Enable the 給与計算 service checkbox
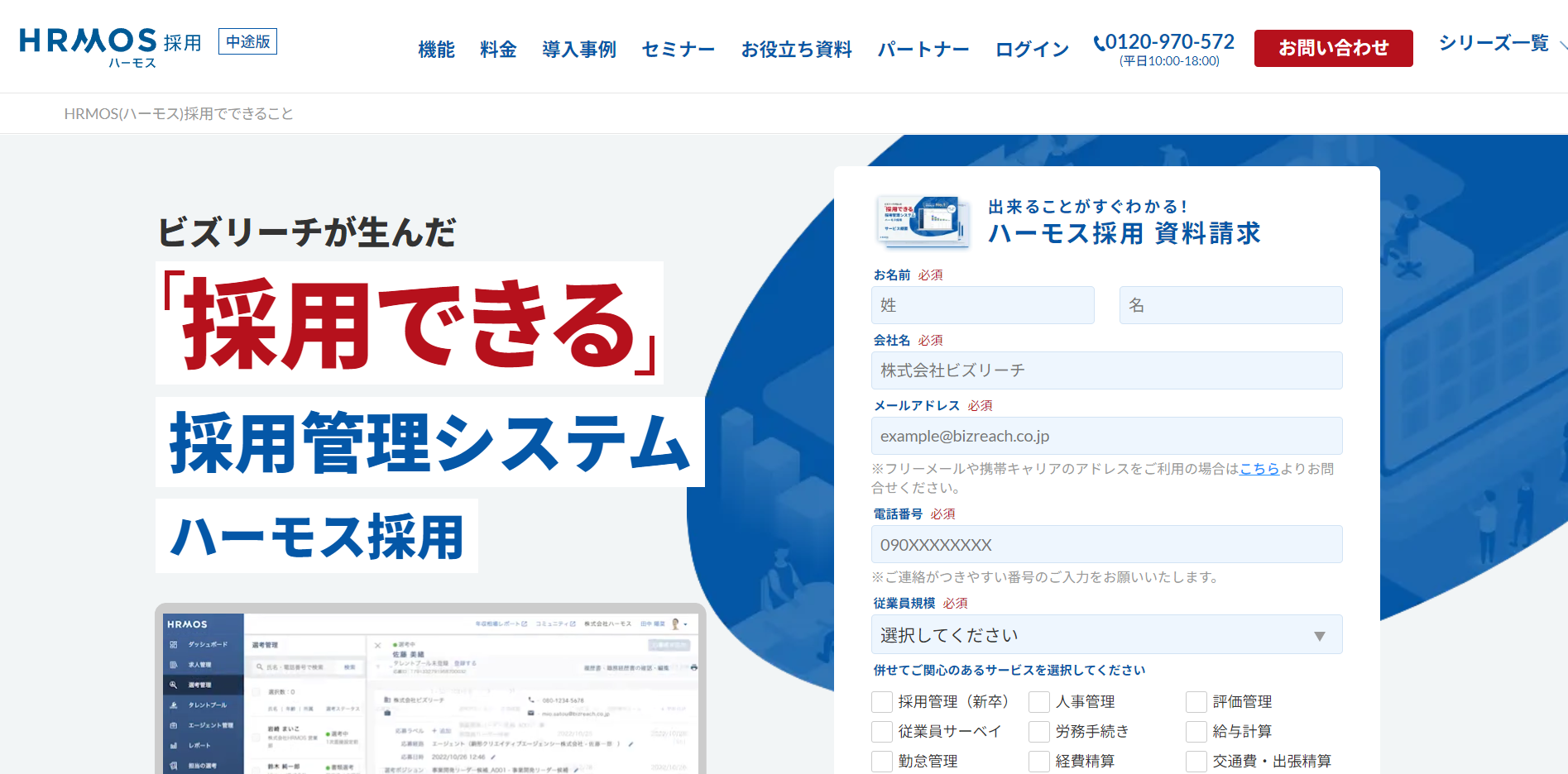This screenshot has height=774, width=1568. tap(1195, 731)
